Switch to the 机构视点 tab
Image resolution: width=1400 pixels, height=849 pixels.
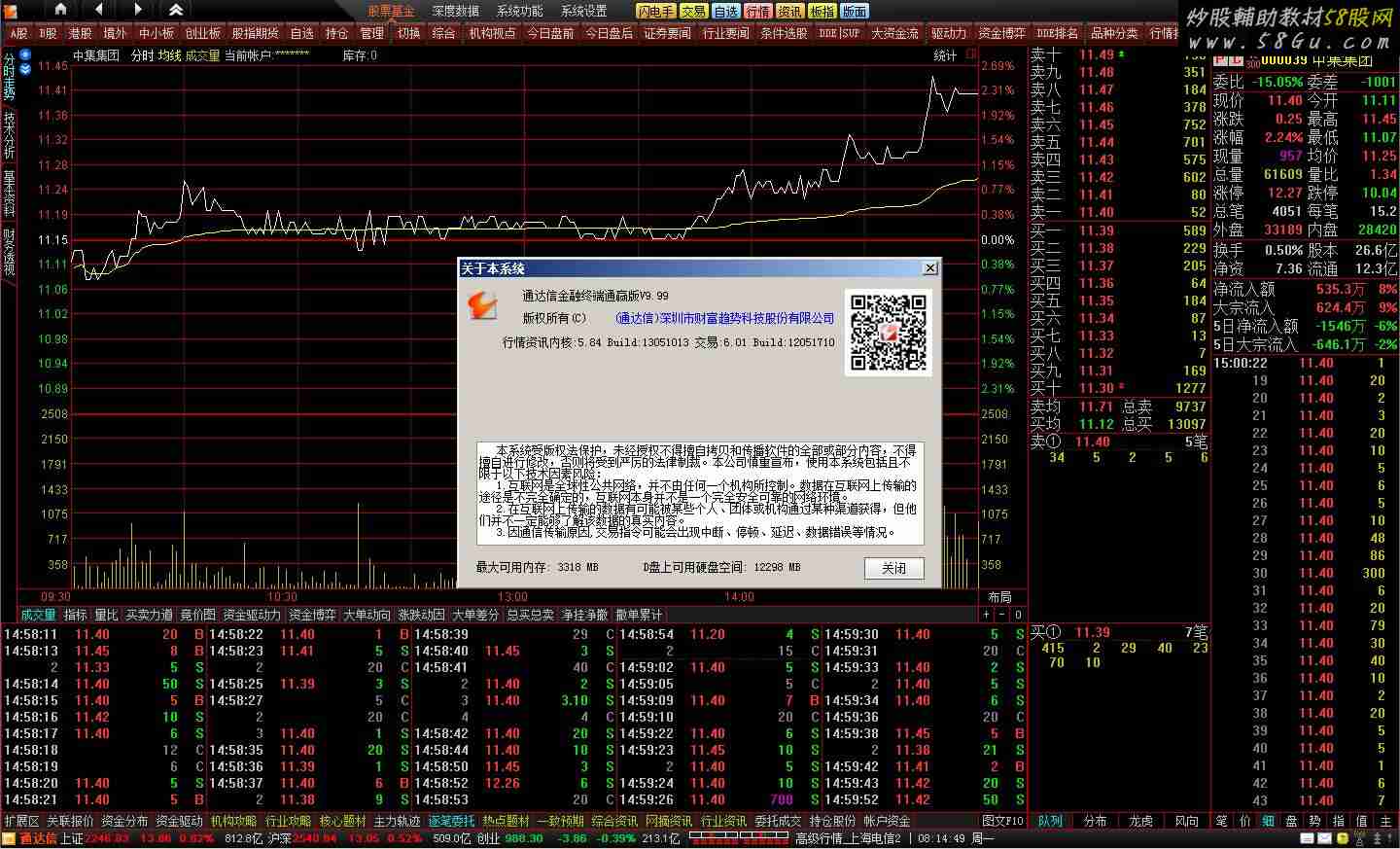pyautogui.click(x=492, y=33)
